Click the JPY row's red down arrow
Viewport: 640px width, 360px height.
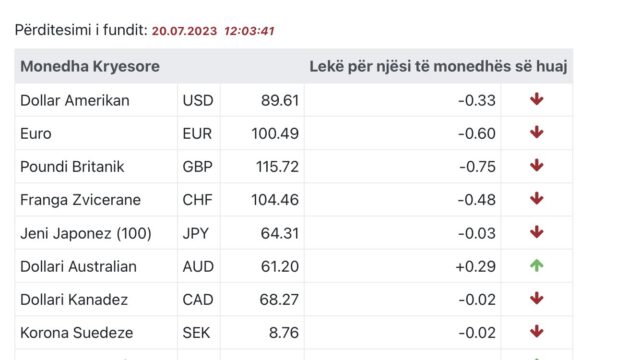pyautogui.click(x=536, y=232)
